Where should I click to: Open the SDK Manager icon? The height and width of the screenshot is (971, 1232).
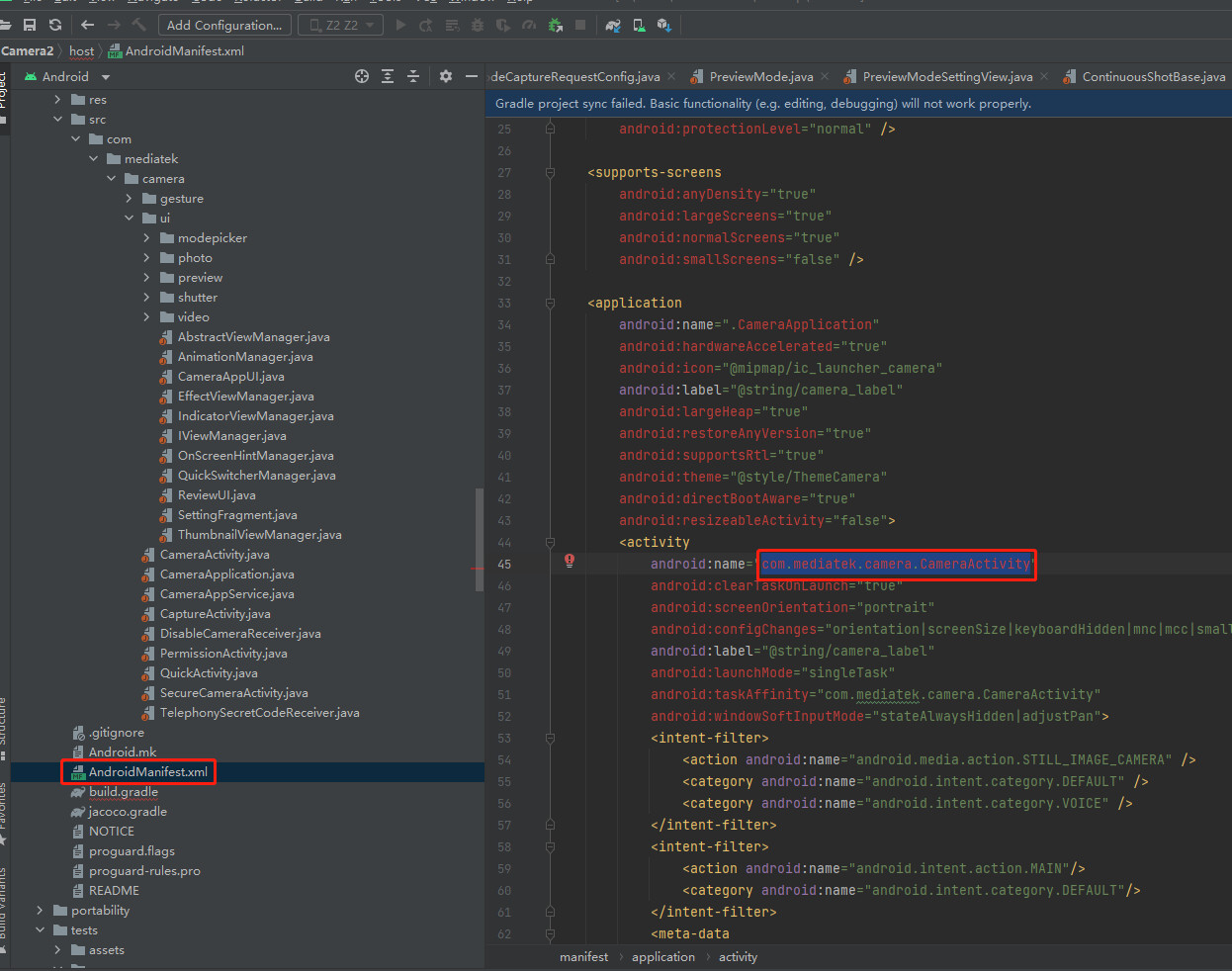(664, 25)
